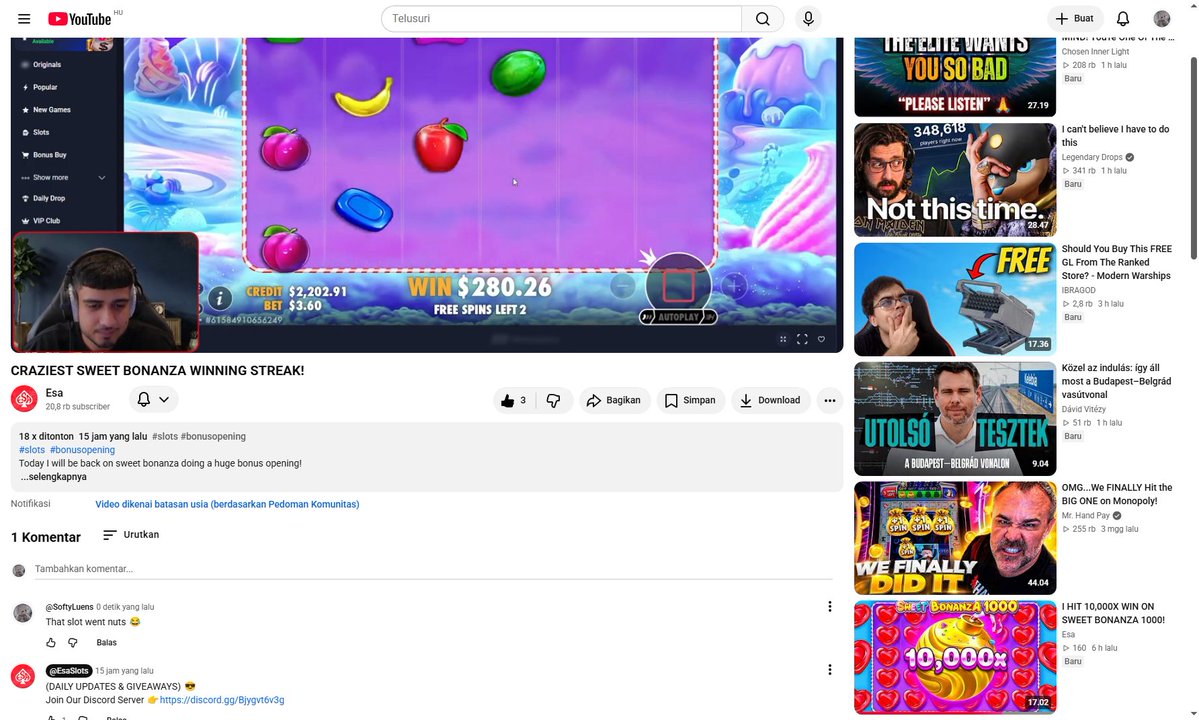Open options menu for EsaSlots comment

tap(830, 670)
